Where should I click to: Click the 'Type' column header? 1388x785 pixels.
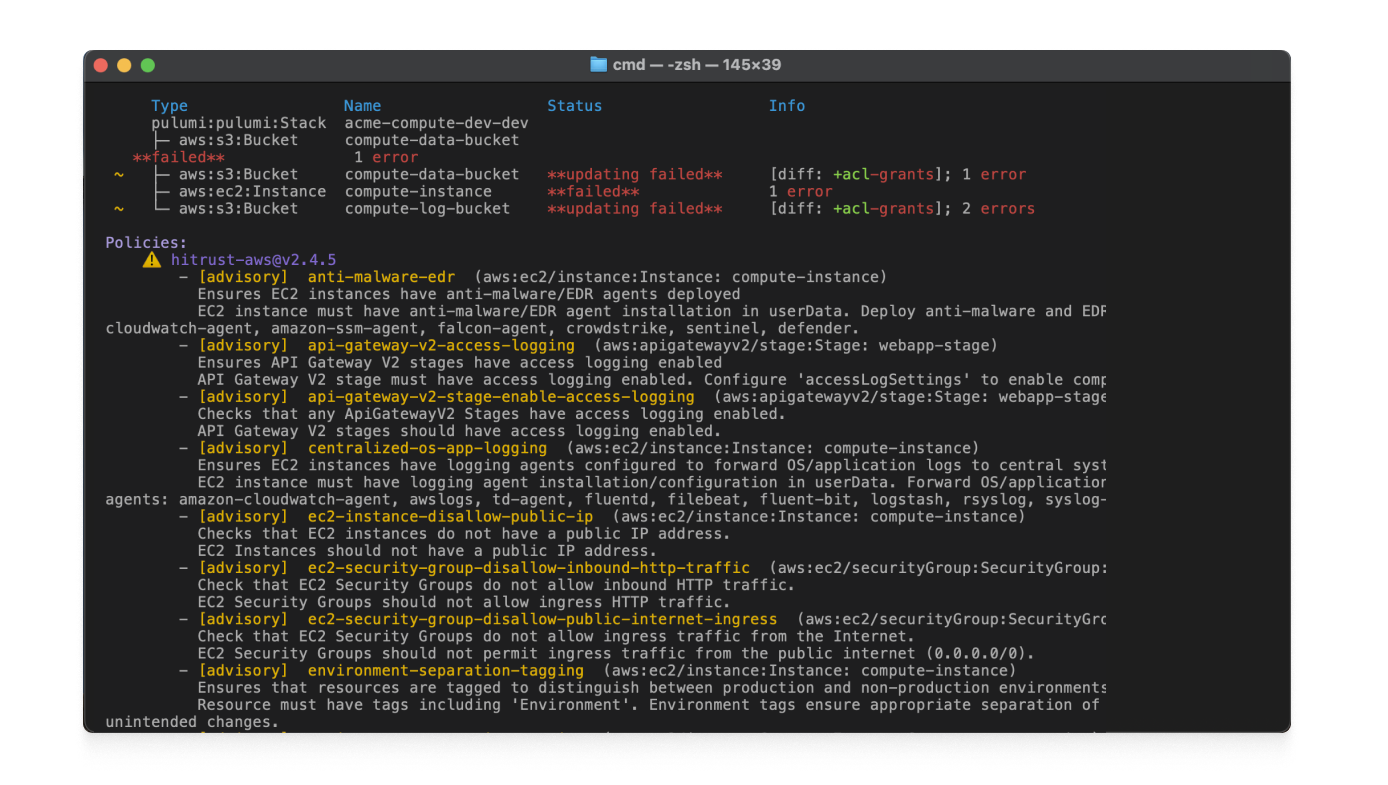[169, 106]
